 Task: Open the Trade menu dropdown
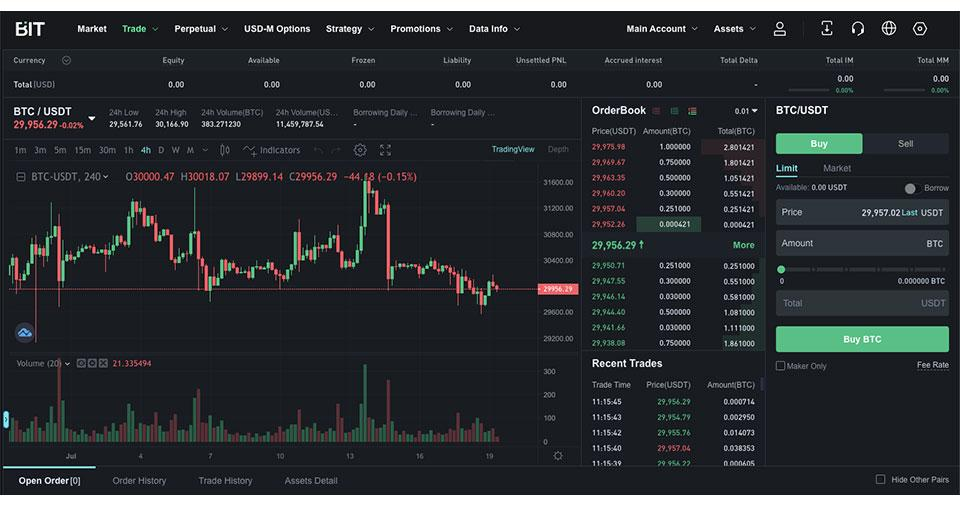tap(140, 29)
